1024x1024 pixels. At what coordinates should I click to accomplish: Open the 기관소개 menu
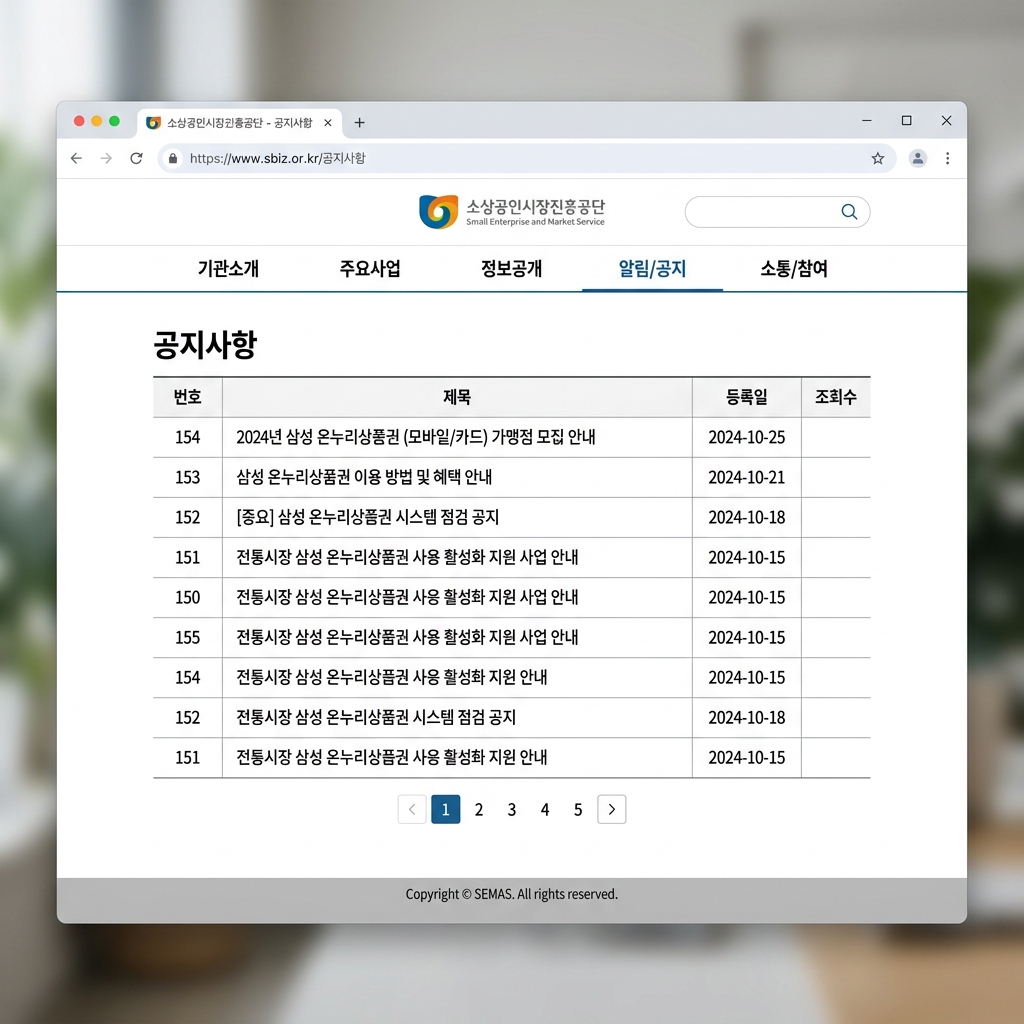pyautogui.click(x=229, y=268)
